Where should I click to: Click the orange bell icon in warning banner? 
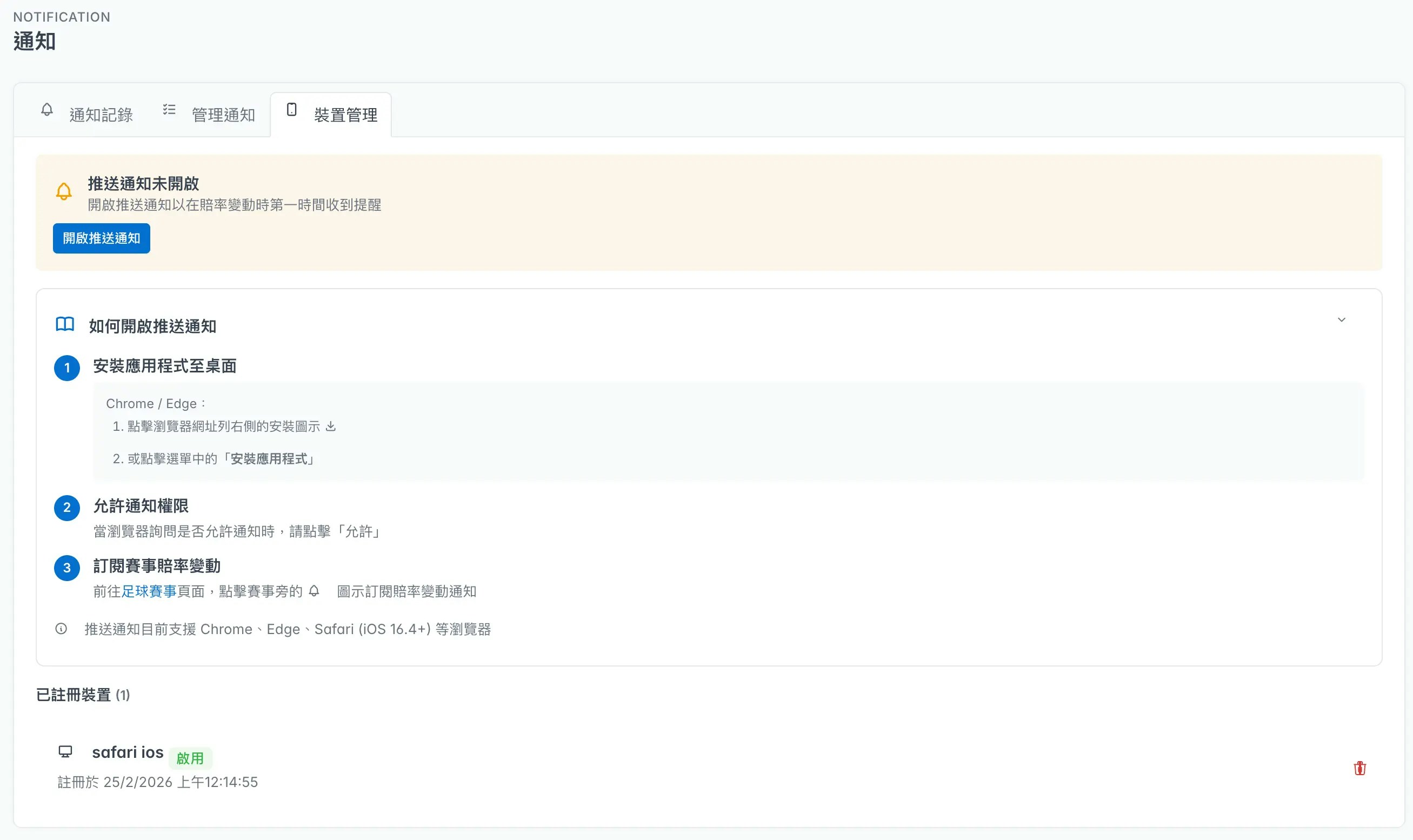[x=64, y=192]
